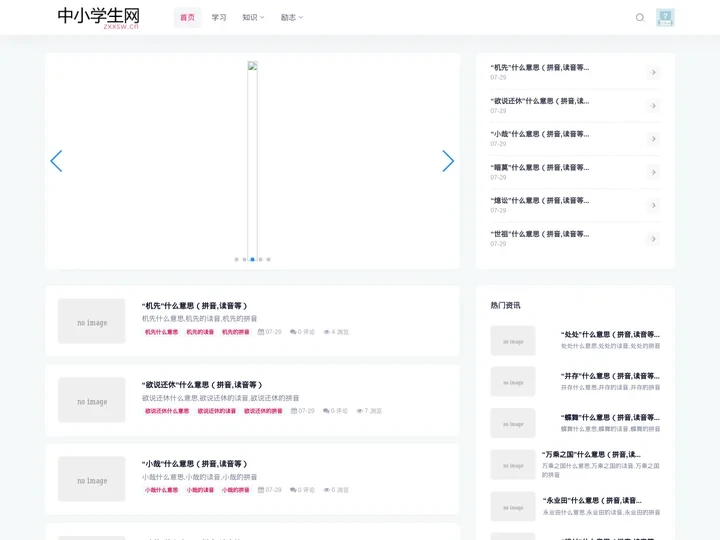The width and height of the screenshot is (720, 540).
Task: Click tag 机先什么意思
Action: point(162,332)
